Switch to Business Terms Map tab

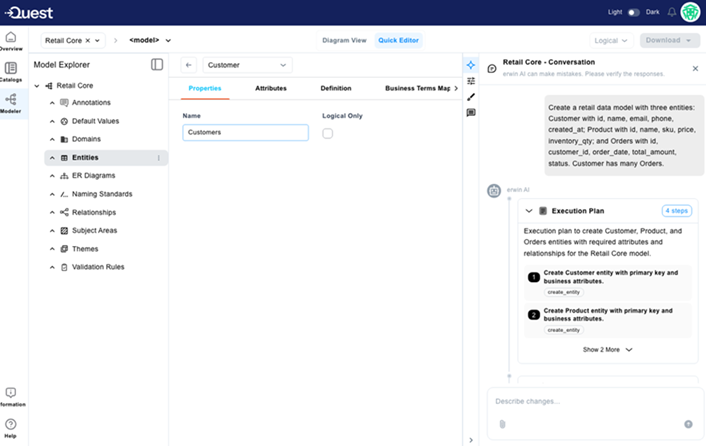pyautogui.click(x=417, y=88)
